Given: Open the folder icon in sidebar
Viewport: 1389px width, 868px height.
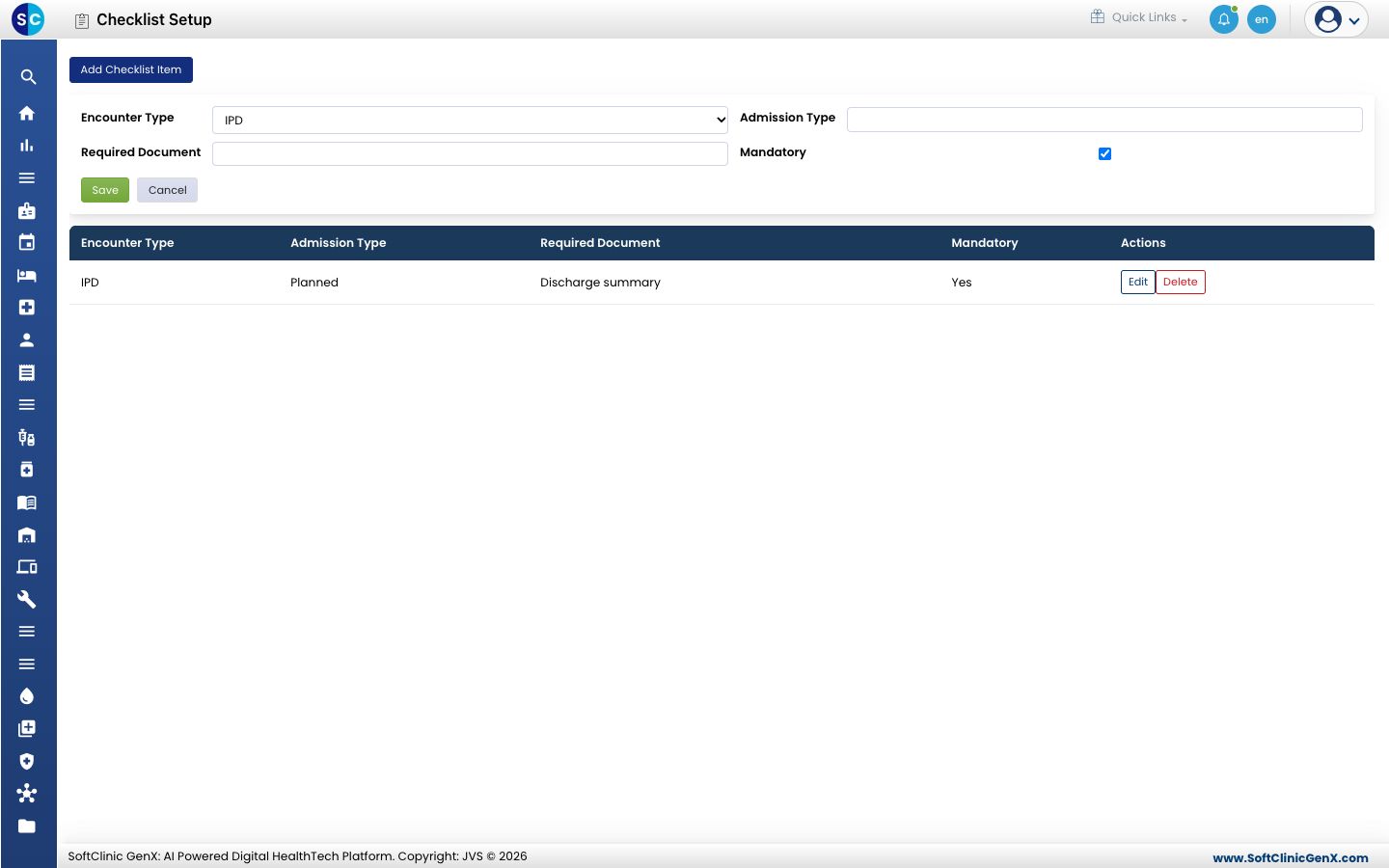Looking at the screenshot, I should (27, 826).
